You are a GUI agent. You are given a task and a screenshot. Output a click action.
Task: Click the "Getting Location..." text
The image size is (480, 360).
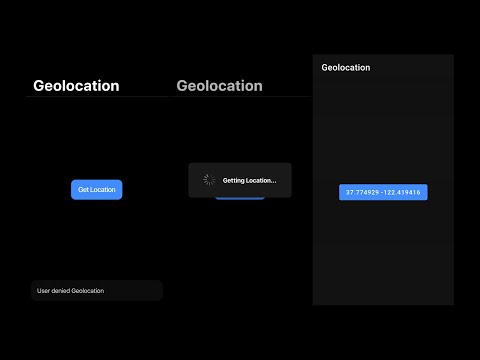click(x=249, y=180)
